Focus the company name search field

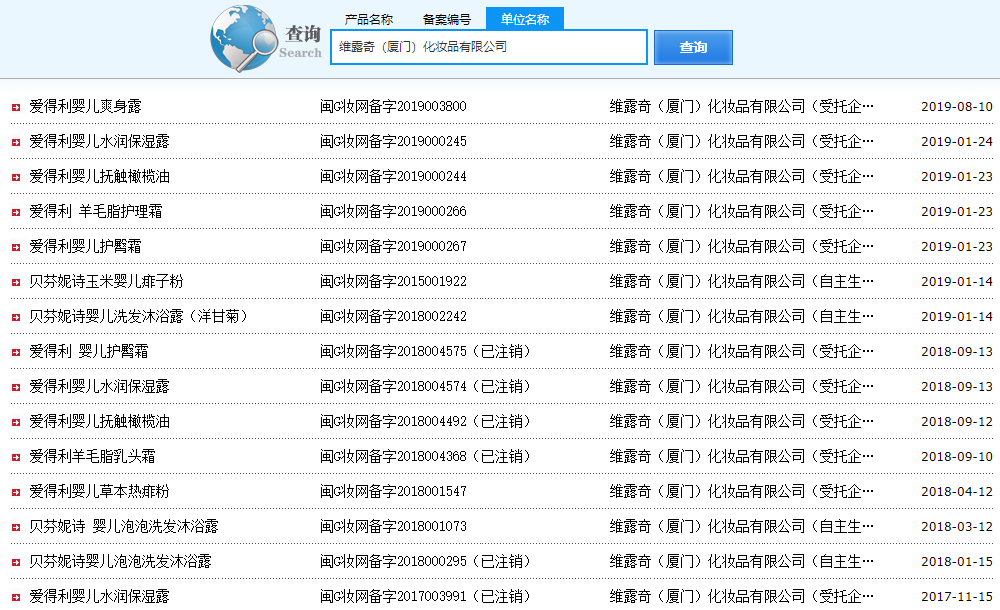489,47
